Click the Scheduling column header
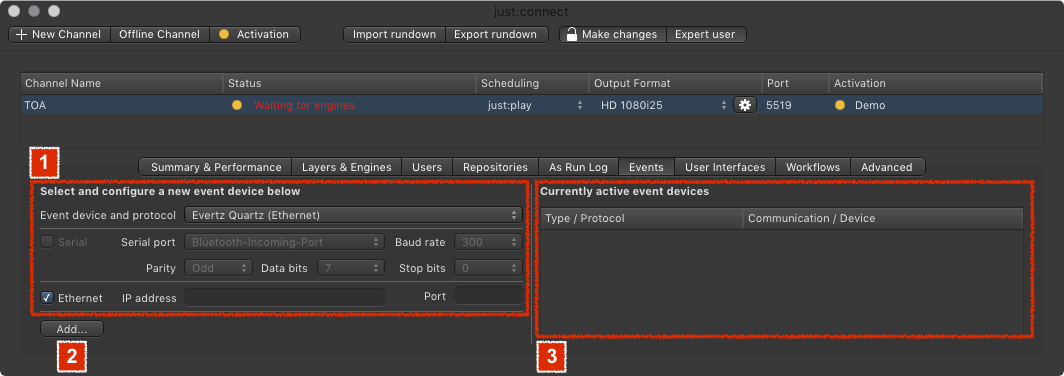Viewport: 1064px width, 376px height. tap(532, 83)
